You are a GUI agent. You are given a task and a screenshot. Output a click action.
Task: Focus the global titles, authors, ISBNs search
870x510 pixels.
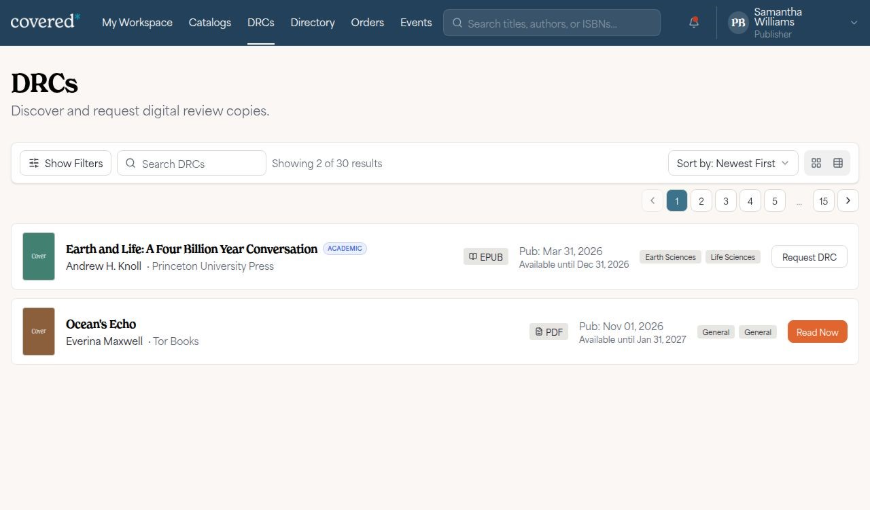pos(552,23)
